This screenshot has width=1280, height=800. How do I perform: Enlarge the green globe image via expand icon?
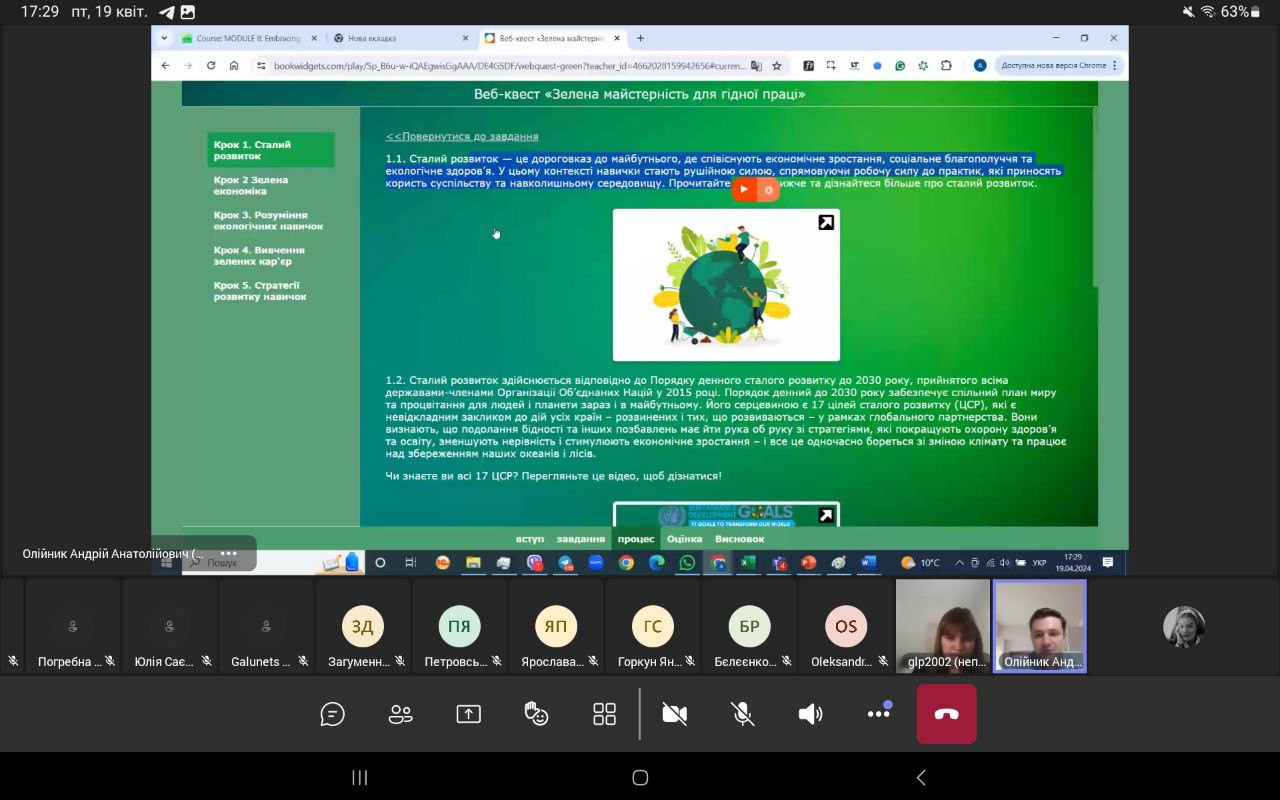(826, 223)
